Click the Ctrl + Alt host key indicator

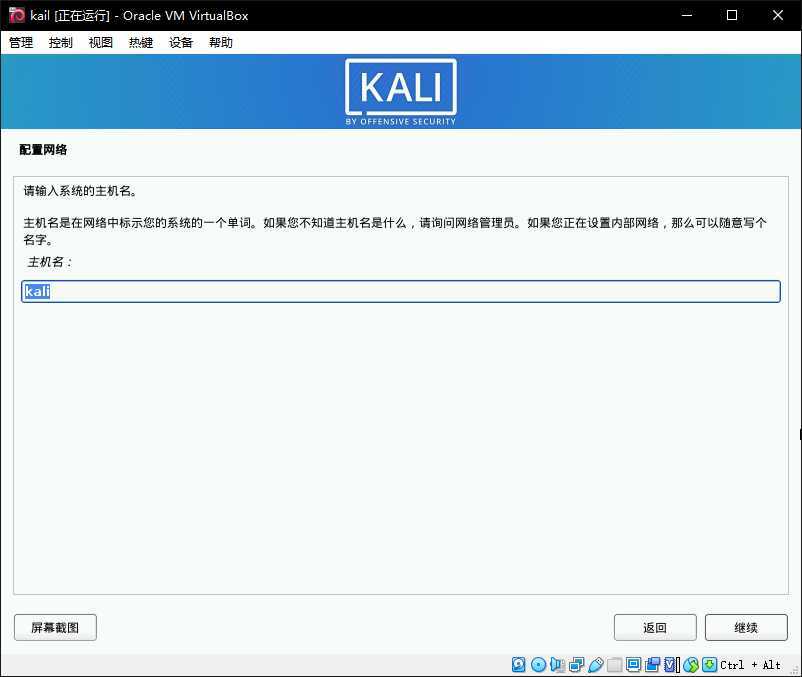click(750, 665)
